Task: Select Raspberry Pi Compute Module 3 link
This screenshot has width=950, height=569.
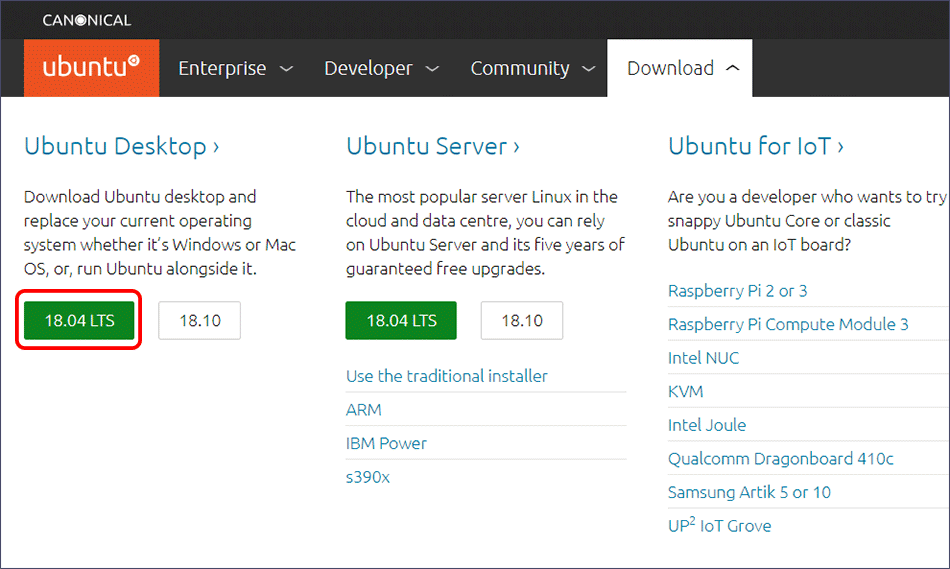Action: (x=788, y=324)
